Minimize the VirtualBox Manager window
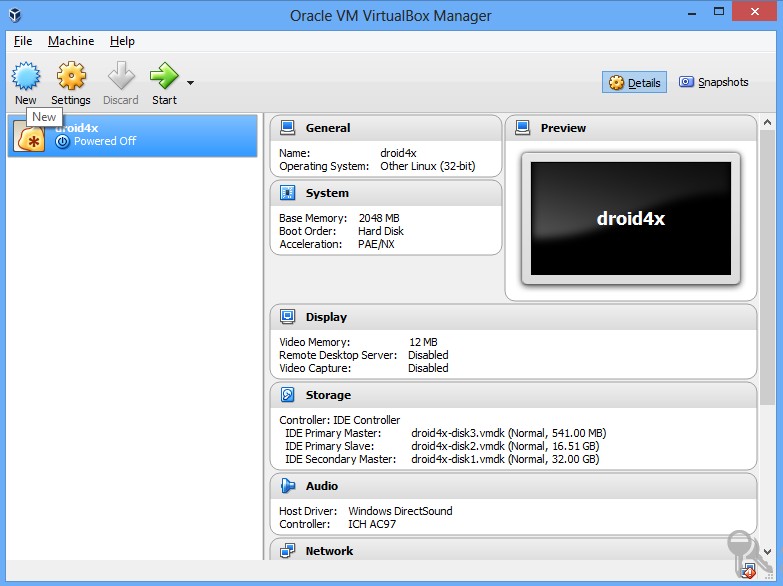This screenshot has height=586, width=783. pyautogui.click(x=692, y=13)
